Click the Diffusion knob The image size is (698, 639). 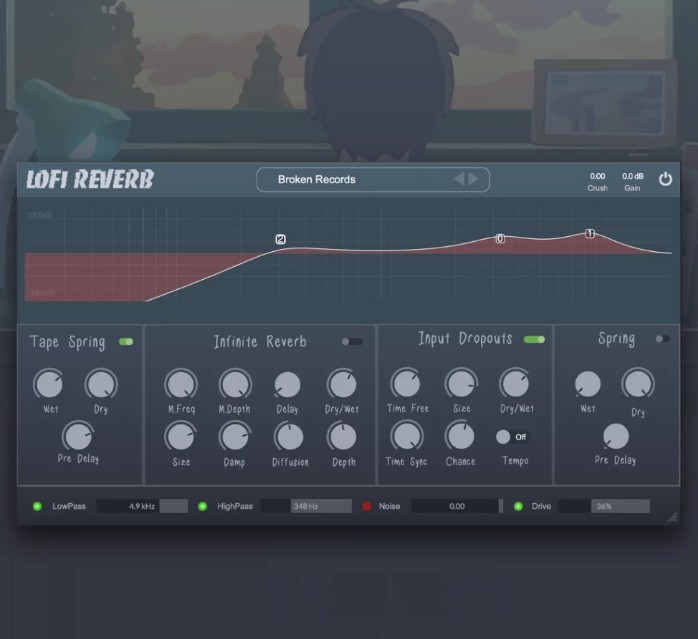pyautogui.click(x=289, y=437)
